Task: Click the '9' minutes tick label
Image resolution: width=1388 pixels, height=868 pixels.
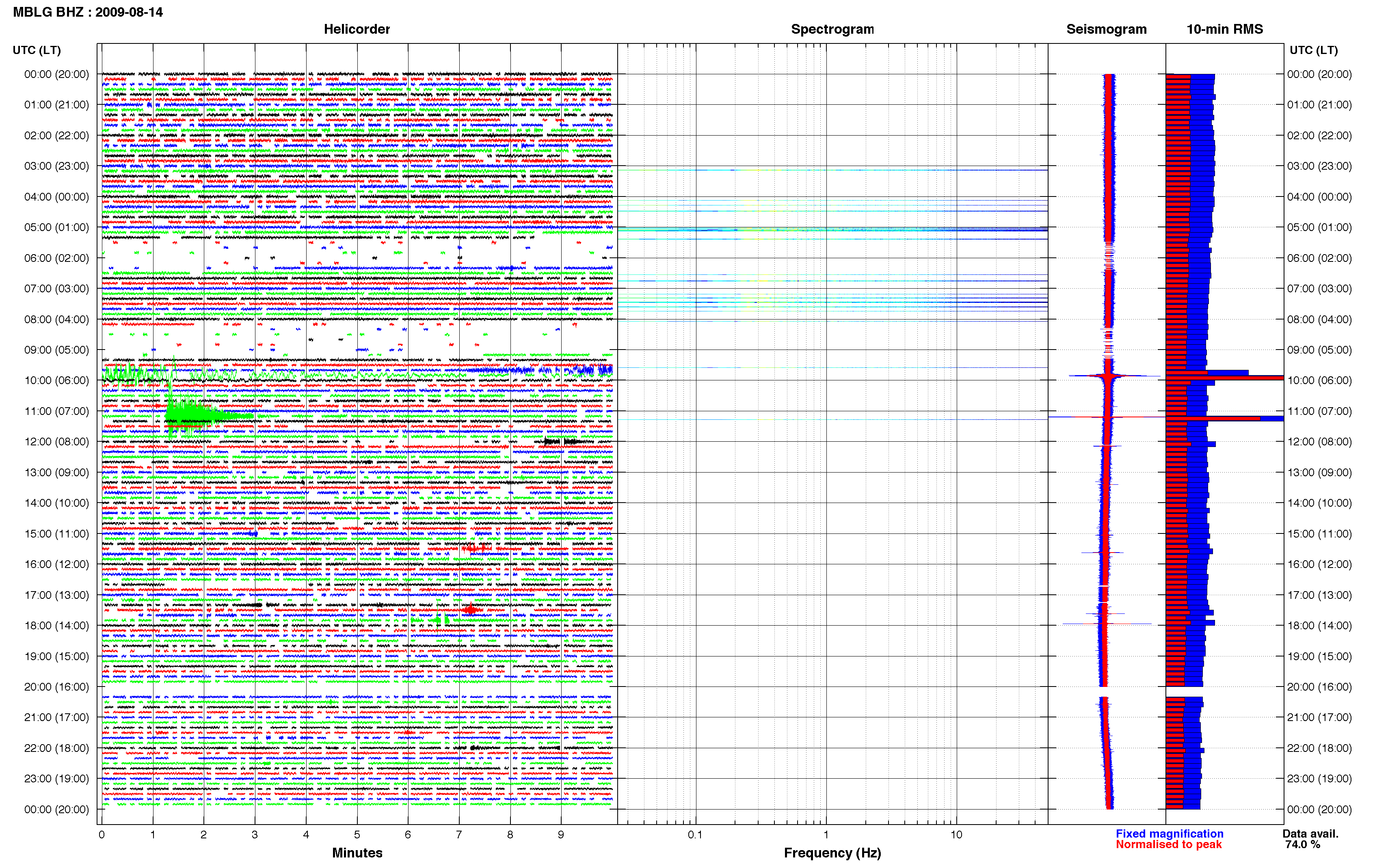Action: [x=561, y=835]
